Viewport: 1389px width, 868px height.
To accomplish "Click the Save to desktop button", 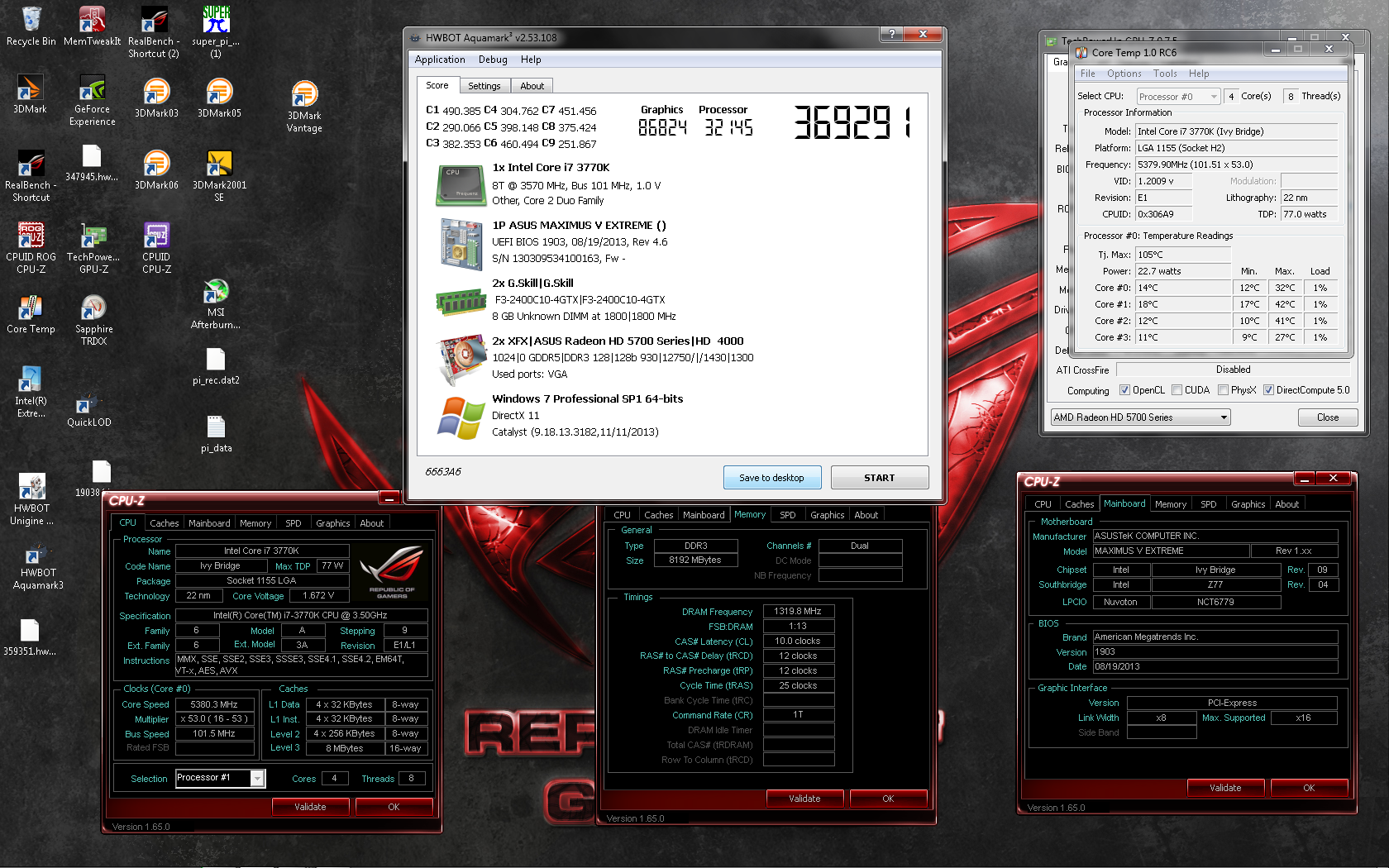I will coord(772,478).
